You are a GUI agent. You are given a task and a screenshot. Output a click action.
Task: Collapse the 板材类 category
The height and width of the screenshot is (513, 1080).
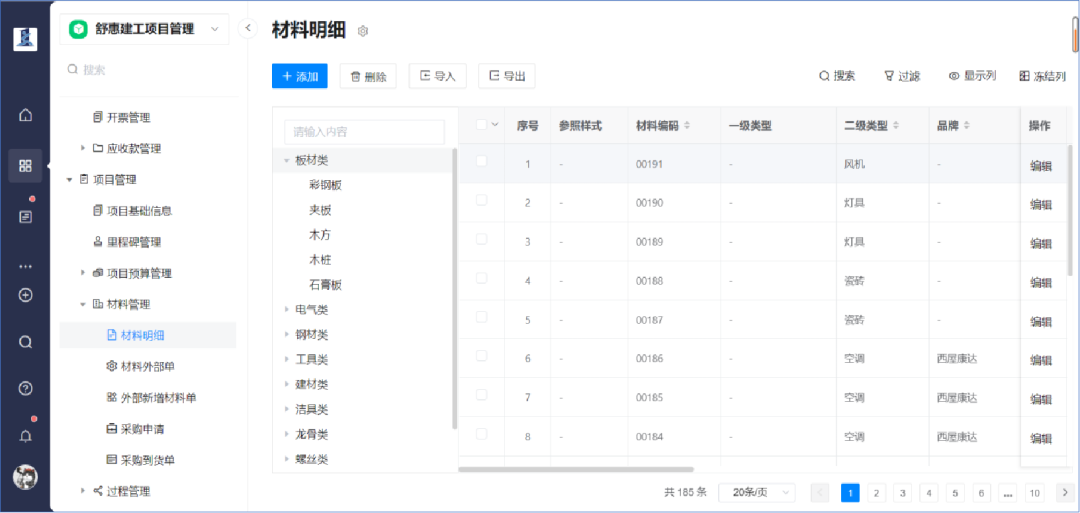pyautogui.click(x=287, y=160)
